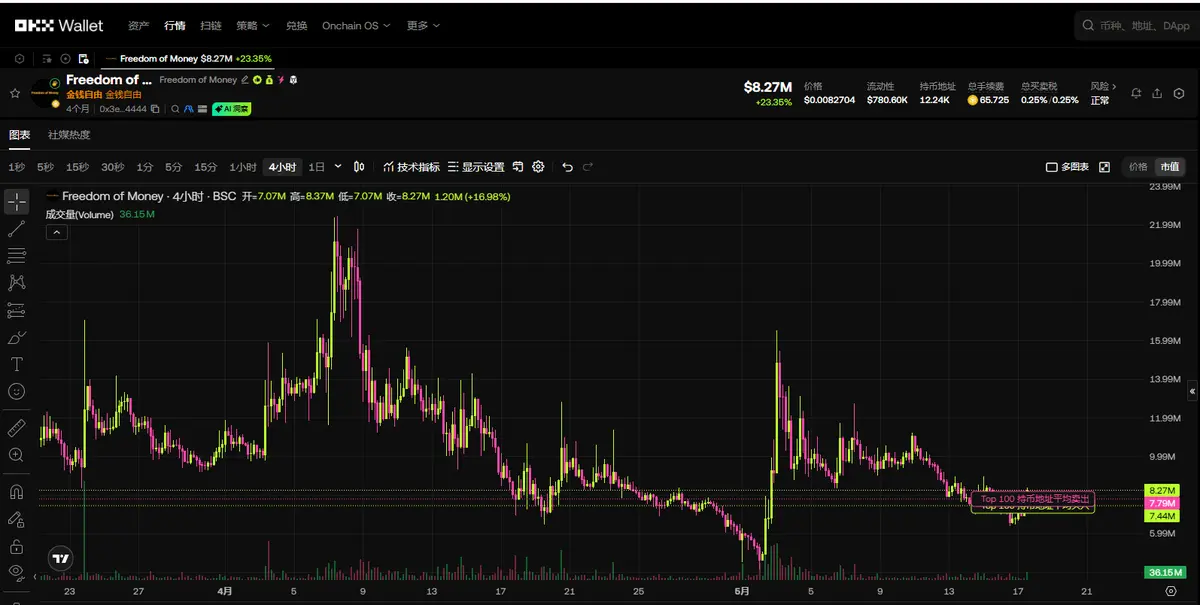Click the magnifier icon beside contract address

[175, 108]
